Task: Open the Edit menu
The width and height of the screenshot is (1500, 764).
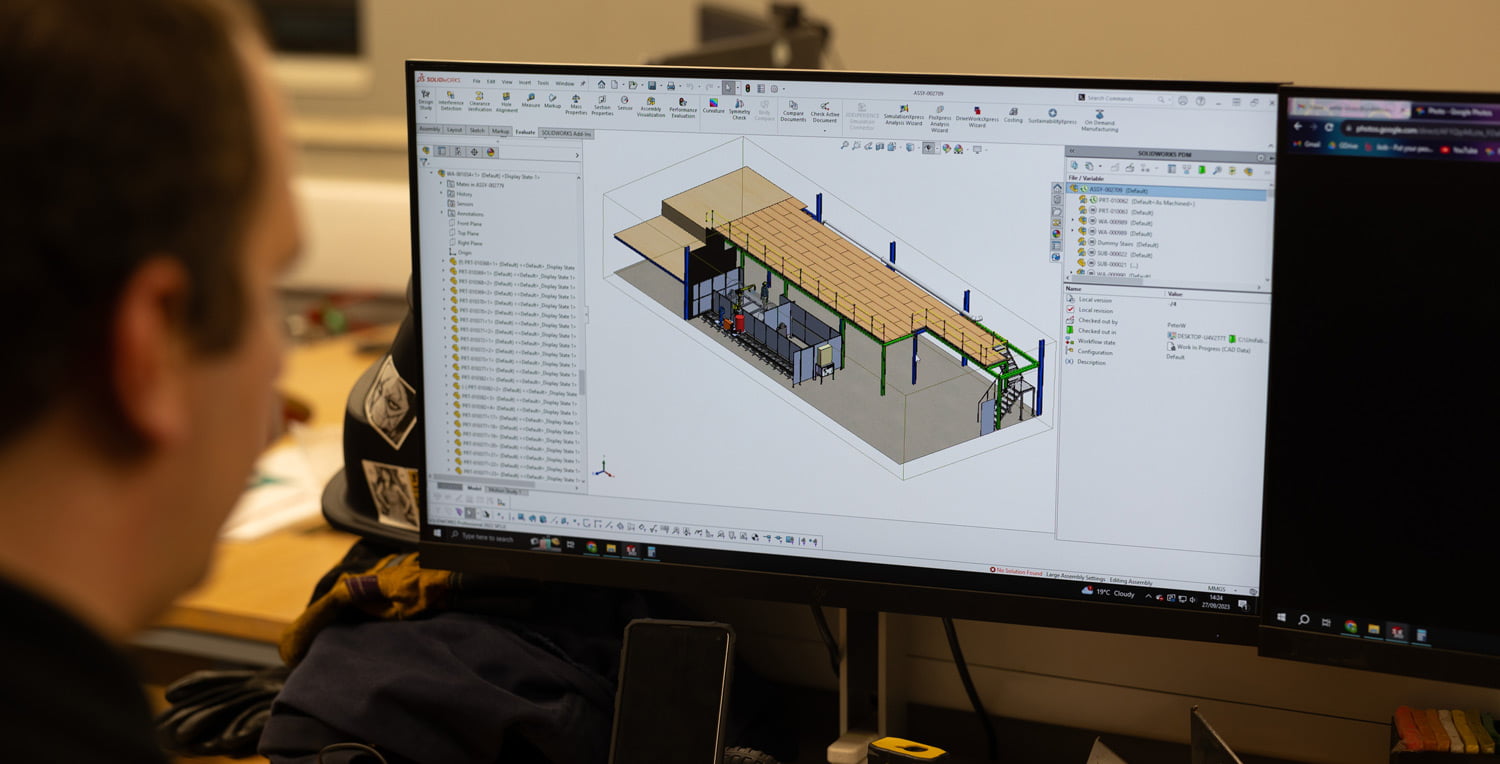Action: pos(490,82)
